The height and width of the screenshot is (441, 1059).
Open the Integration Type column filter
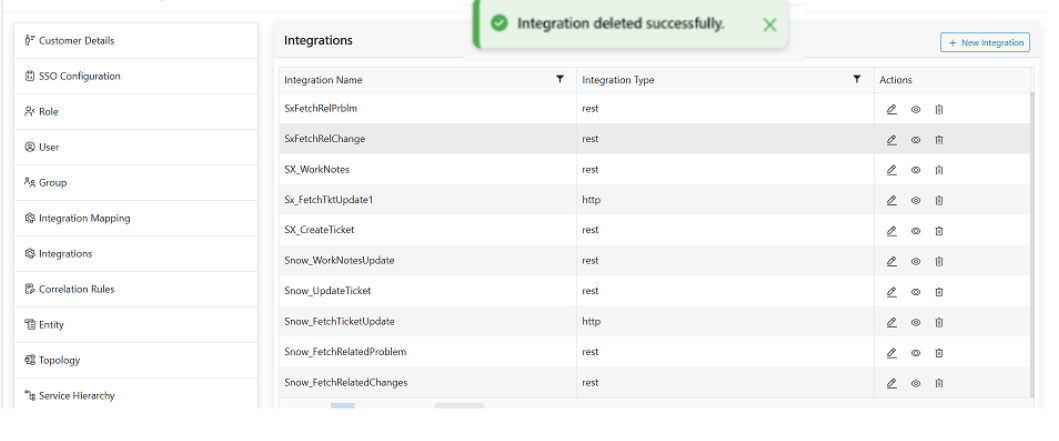(857, 79)
